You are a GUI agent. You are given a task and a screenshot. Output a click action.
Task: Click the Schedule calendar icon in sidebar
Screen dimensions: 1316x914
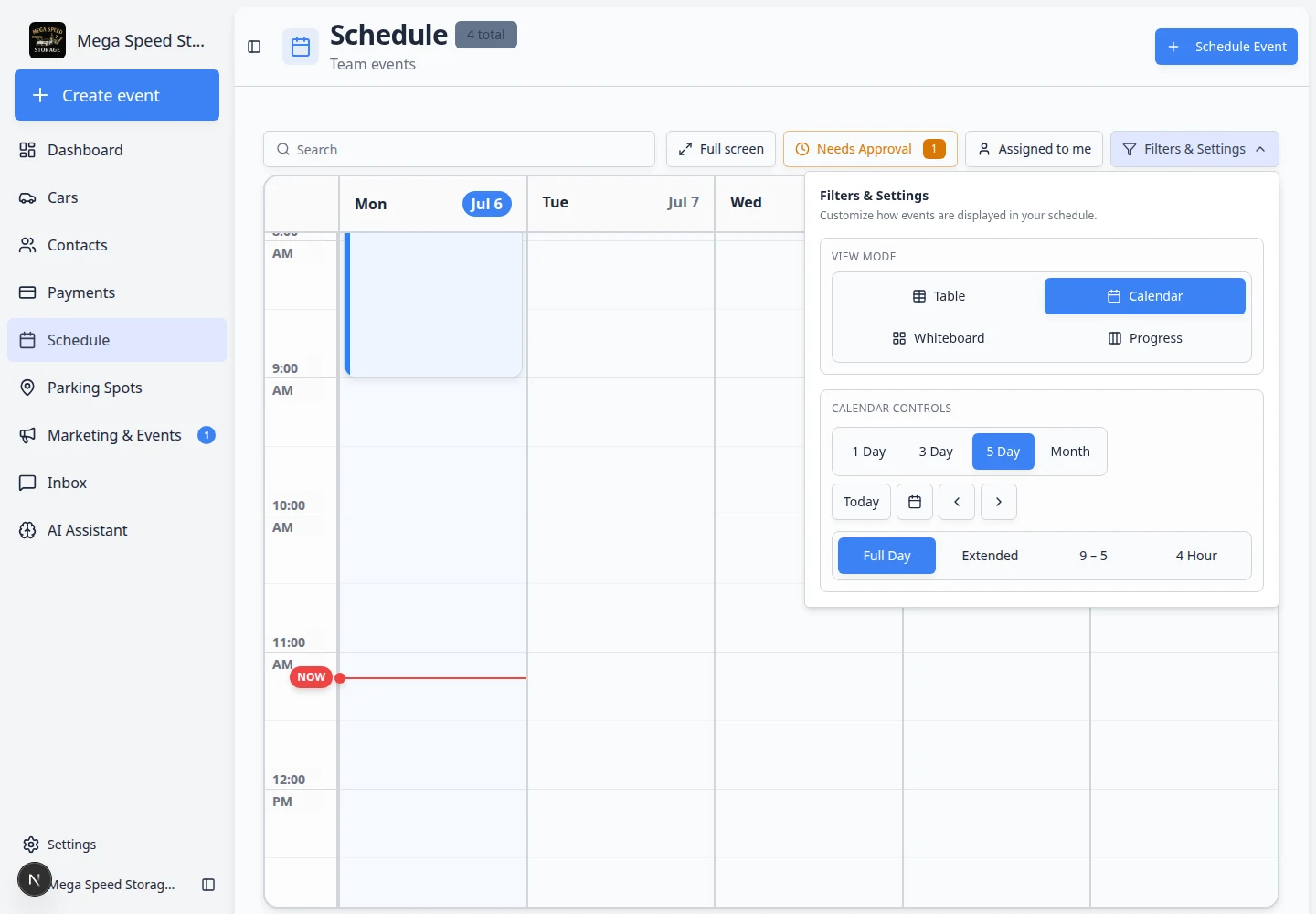(x=27, y=340)
